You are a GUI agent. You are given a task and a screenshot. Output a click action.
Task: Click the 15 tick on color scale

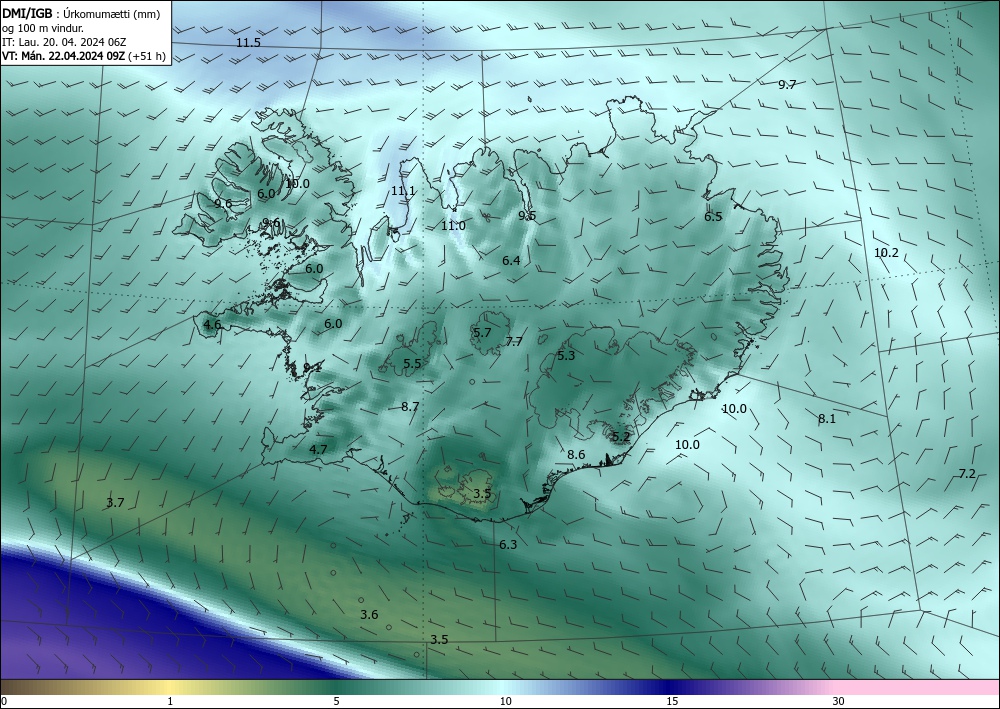pyautogui.click(x=672, y=702)
